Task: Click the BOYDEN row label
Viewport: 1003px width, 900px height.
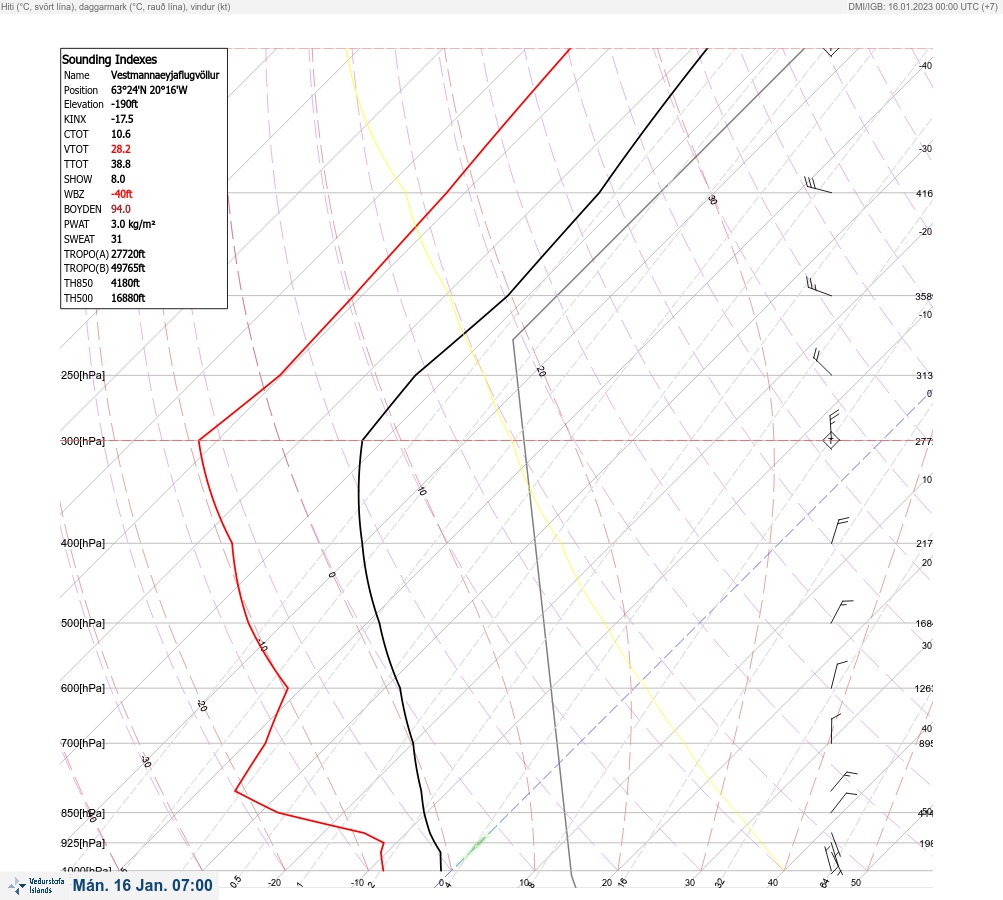Action: coord(83,209)
